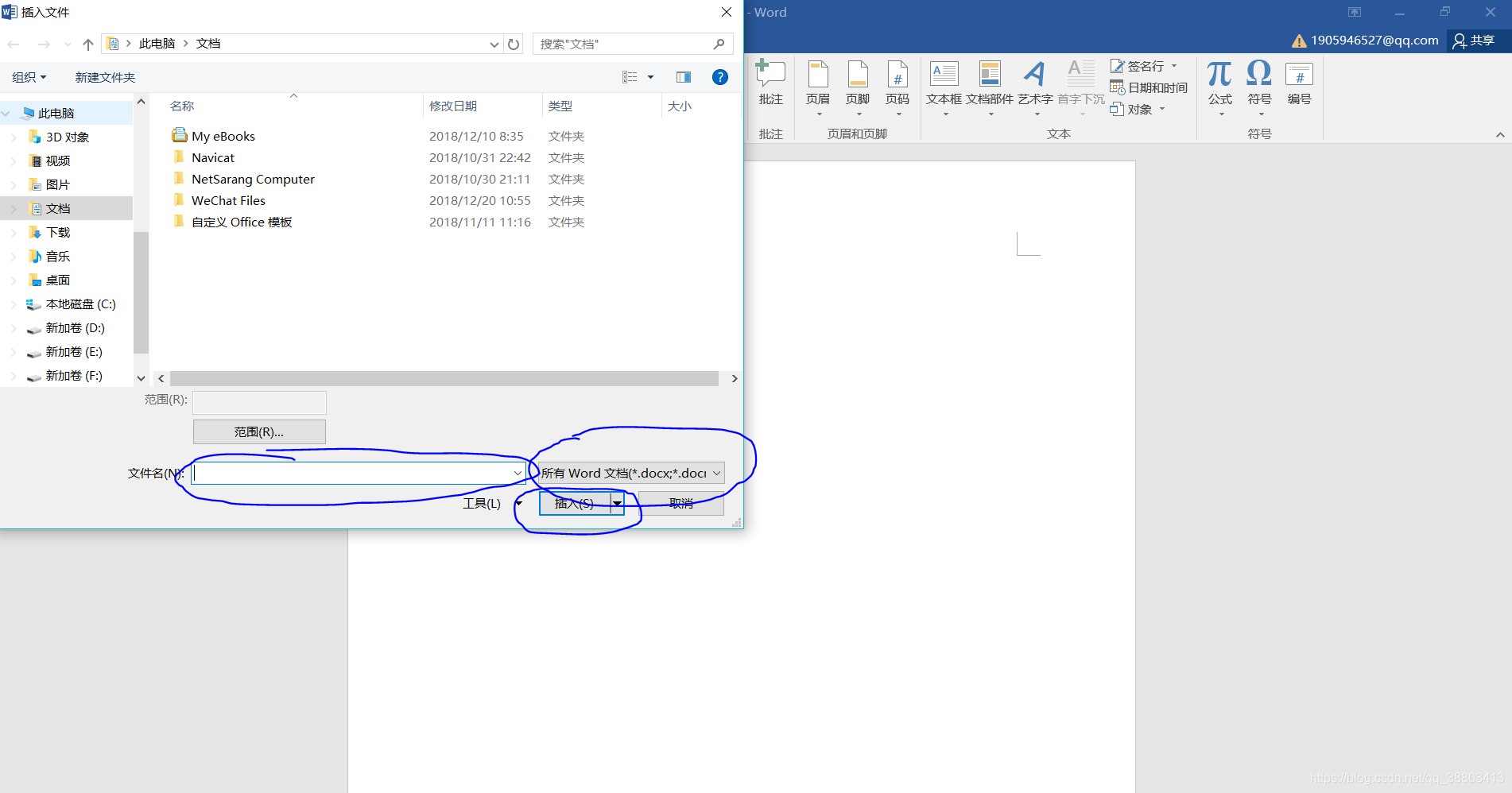Open the Tools (工具) dropdown
This screenshot has width=1512, height=793.
point(492,504)
